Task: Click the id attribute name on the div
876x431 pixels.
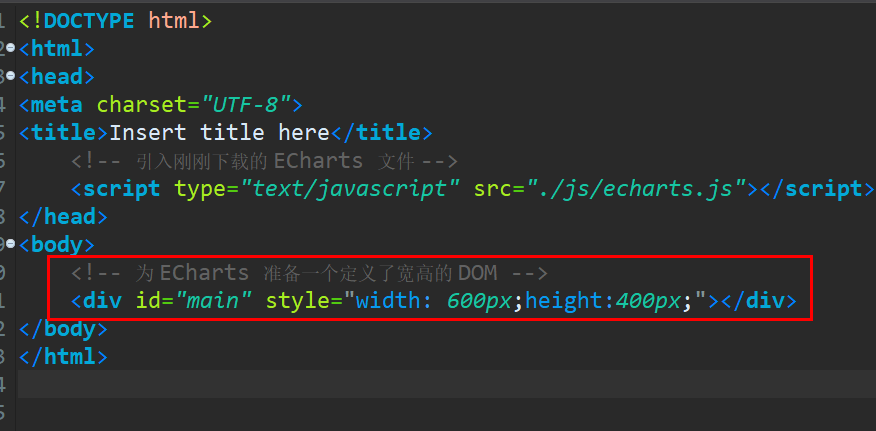Action: pyautogui.click(x=149, y=301)
